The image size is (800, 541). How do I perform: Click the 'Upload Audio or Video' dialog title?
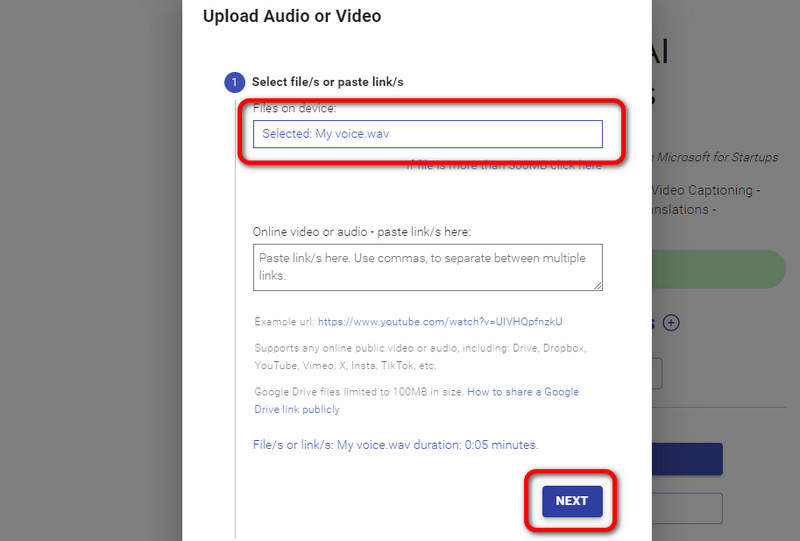point(292,16)
